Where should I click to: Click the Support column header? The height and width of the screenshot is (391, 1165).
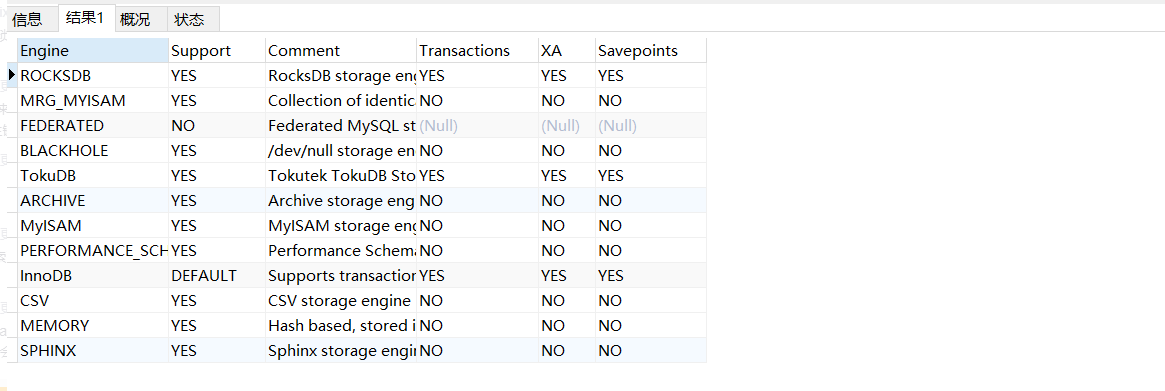pos(217,51)
